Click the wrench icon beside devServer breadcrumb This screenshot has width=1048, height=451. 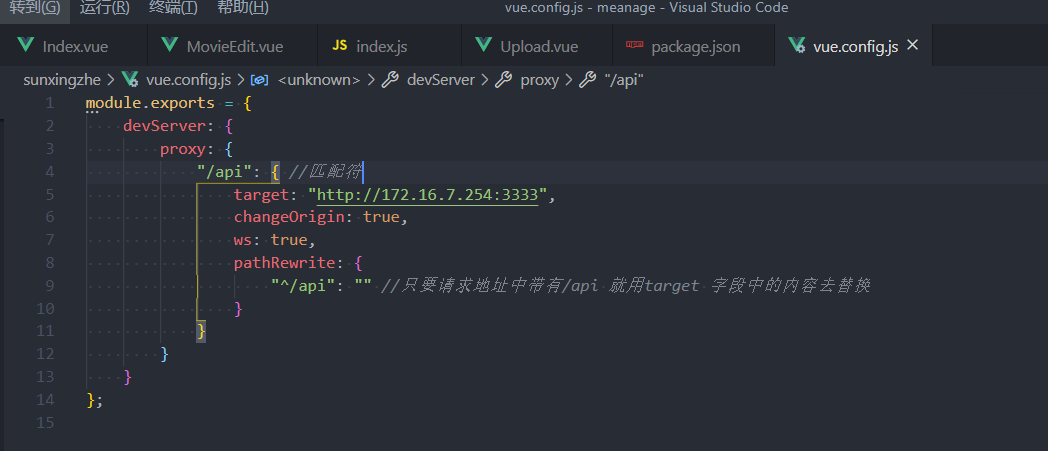[390, 80]
